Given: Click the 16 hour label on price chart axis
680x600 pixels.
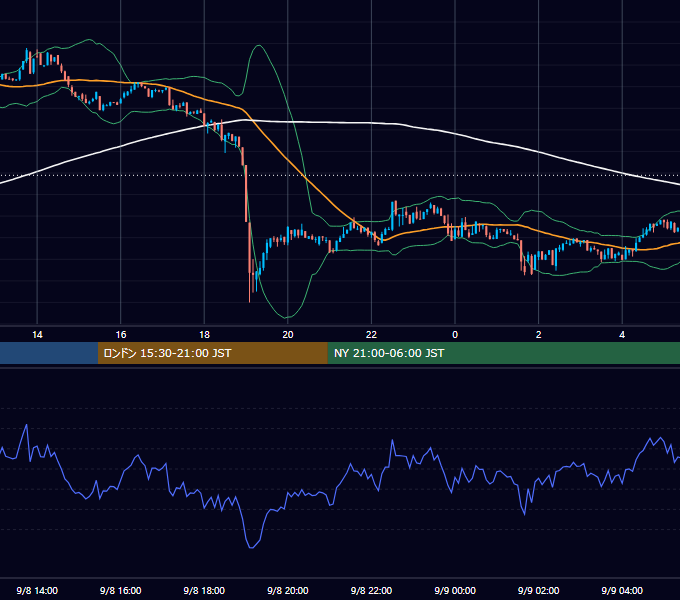Looking at the screenshot, I should pyautogui.click(x=121, y=335).
